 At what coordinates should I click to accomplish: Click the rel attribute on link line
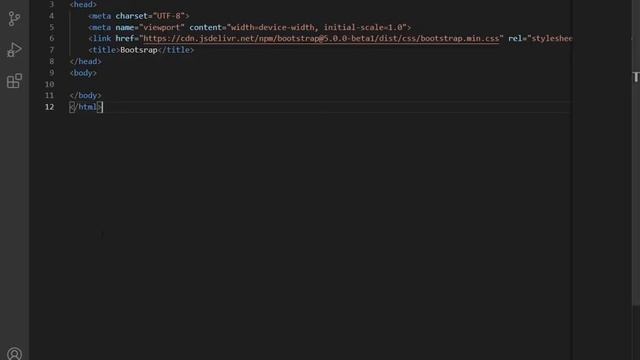point(515,38)
